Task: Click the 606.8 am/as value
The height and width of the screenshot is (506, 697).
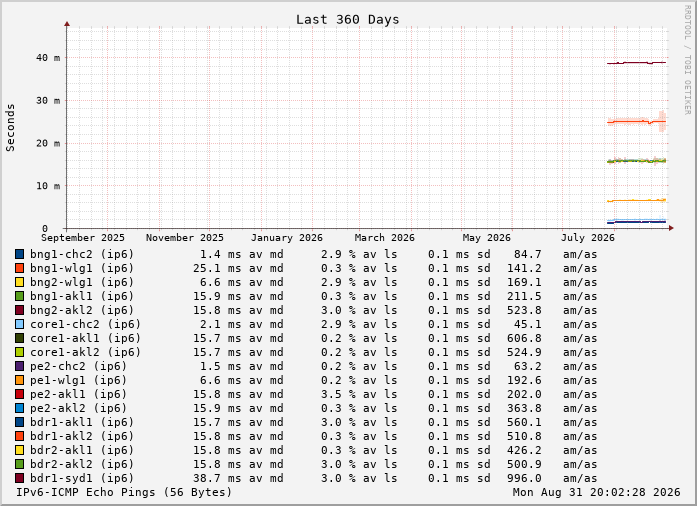Action: 525,338
